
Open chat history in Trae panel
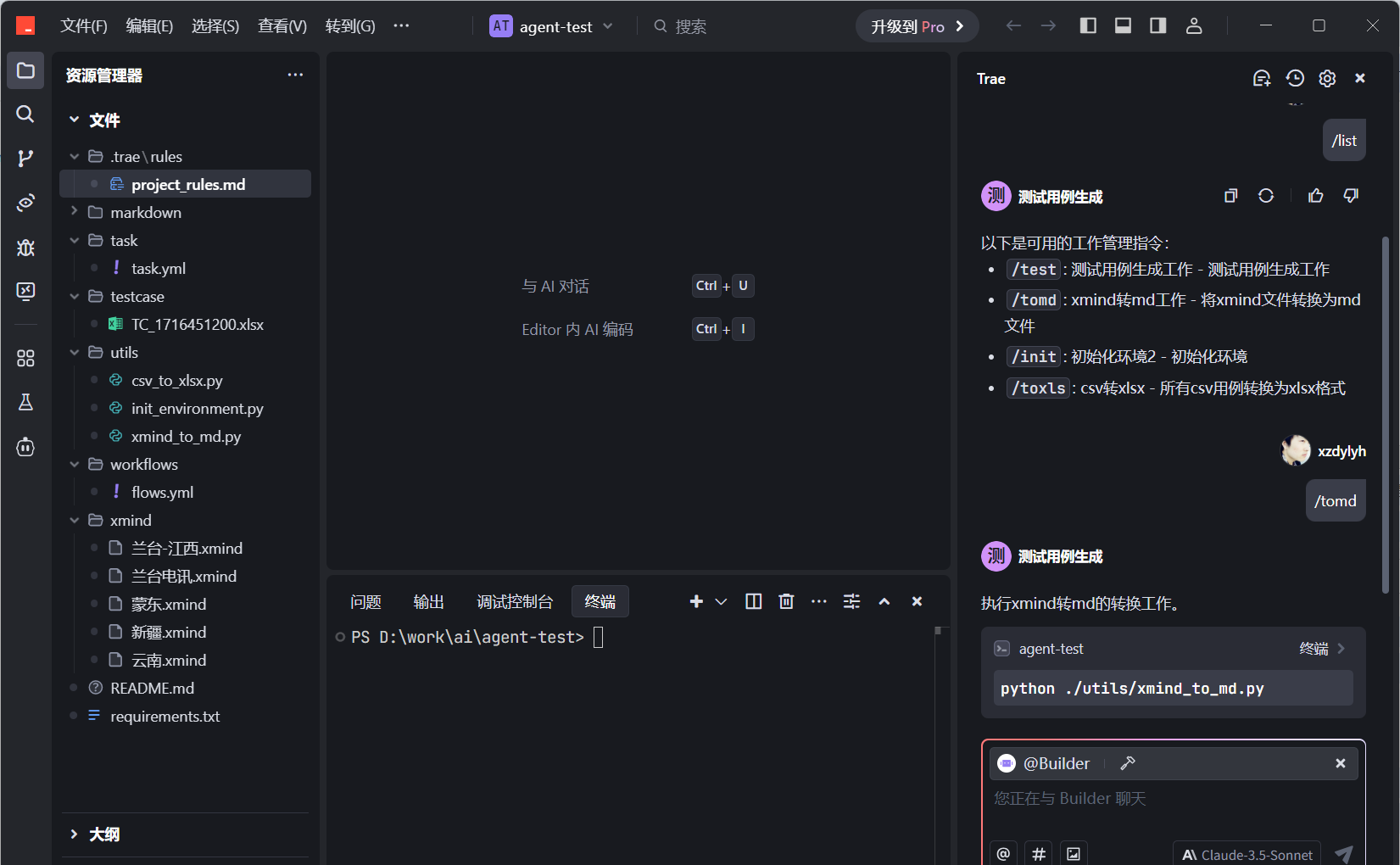1294,78
